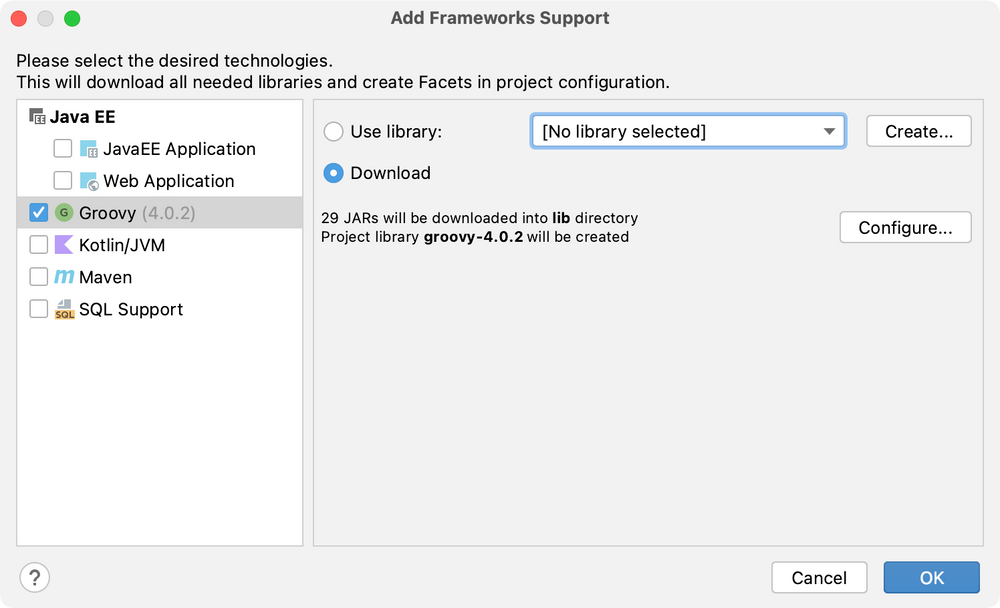Choose the Download radio option

point(333,173)
